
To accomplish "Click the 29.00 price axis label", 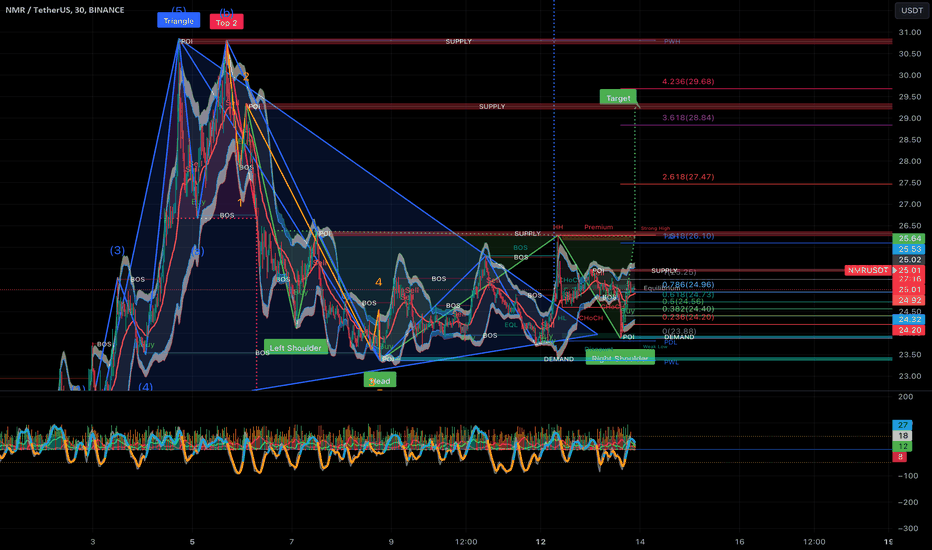I will coord(909,118).
